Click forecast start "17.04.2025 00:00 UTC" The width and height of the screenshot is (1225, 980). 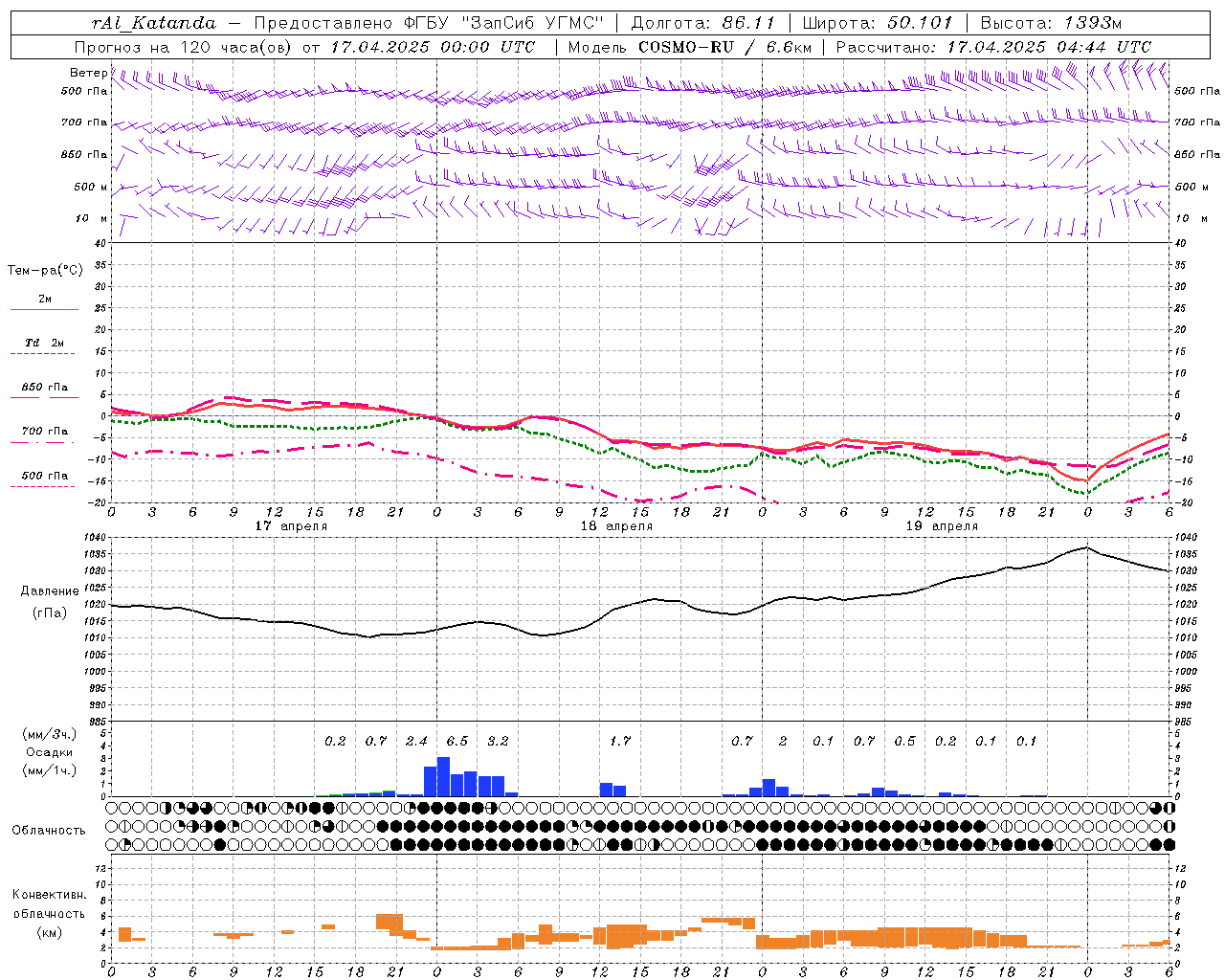click(x=433, y=47)
